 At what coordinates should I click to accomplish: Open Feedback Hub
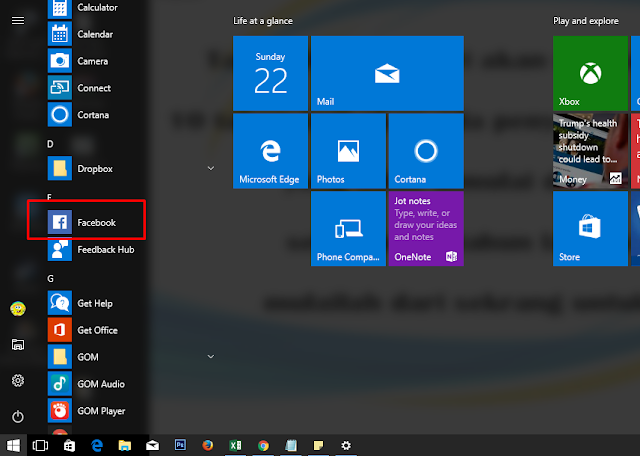(x=90, y=249)
